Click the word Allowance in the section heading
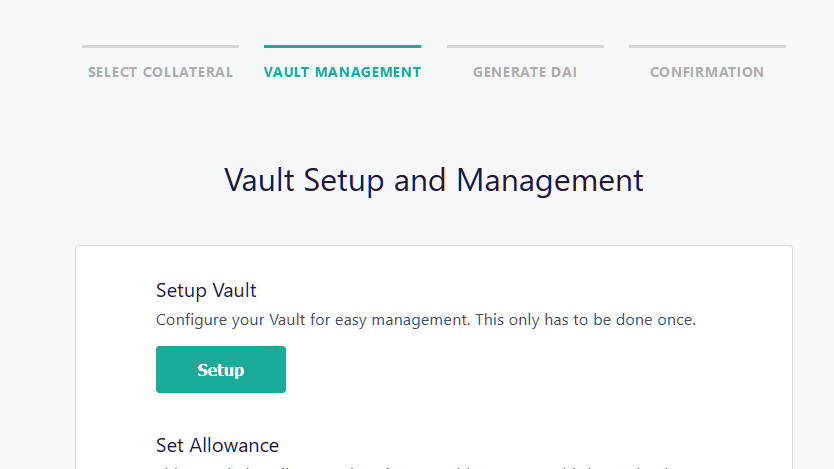Screen dimensions: 834x469 click(234, 445)
